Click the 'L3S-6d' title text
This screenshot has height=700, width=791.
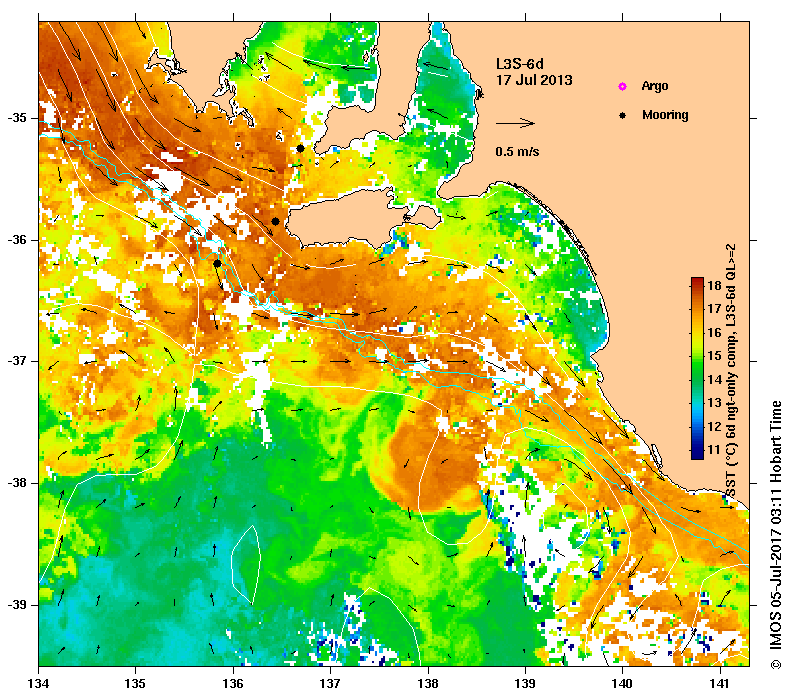[520, 64]
